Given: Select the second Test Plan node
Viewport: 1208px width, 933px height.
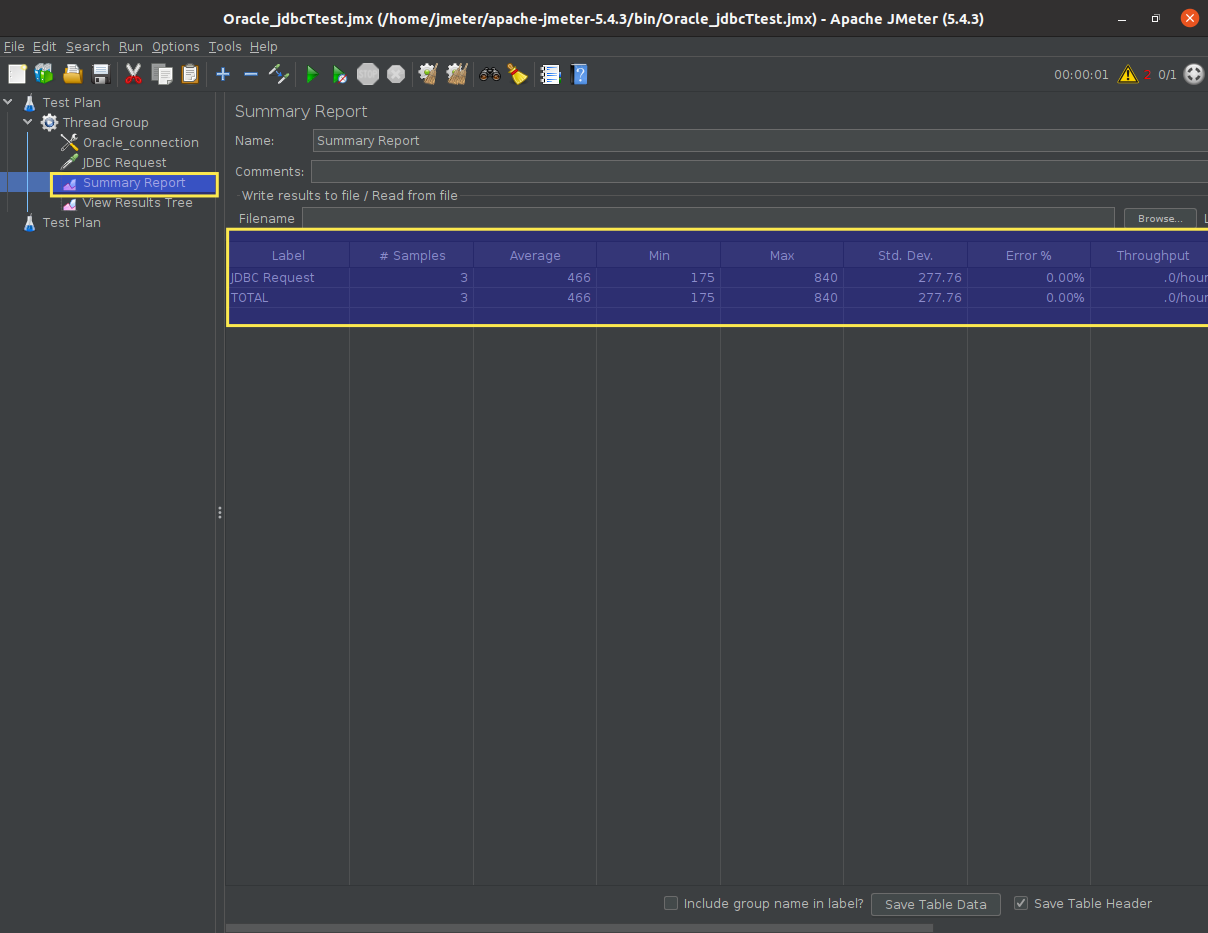Looking at the screenshot, I should point(71,222).
